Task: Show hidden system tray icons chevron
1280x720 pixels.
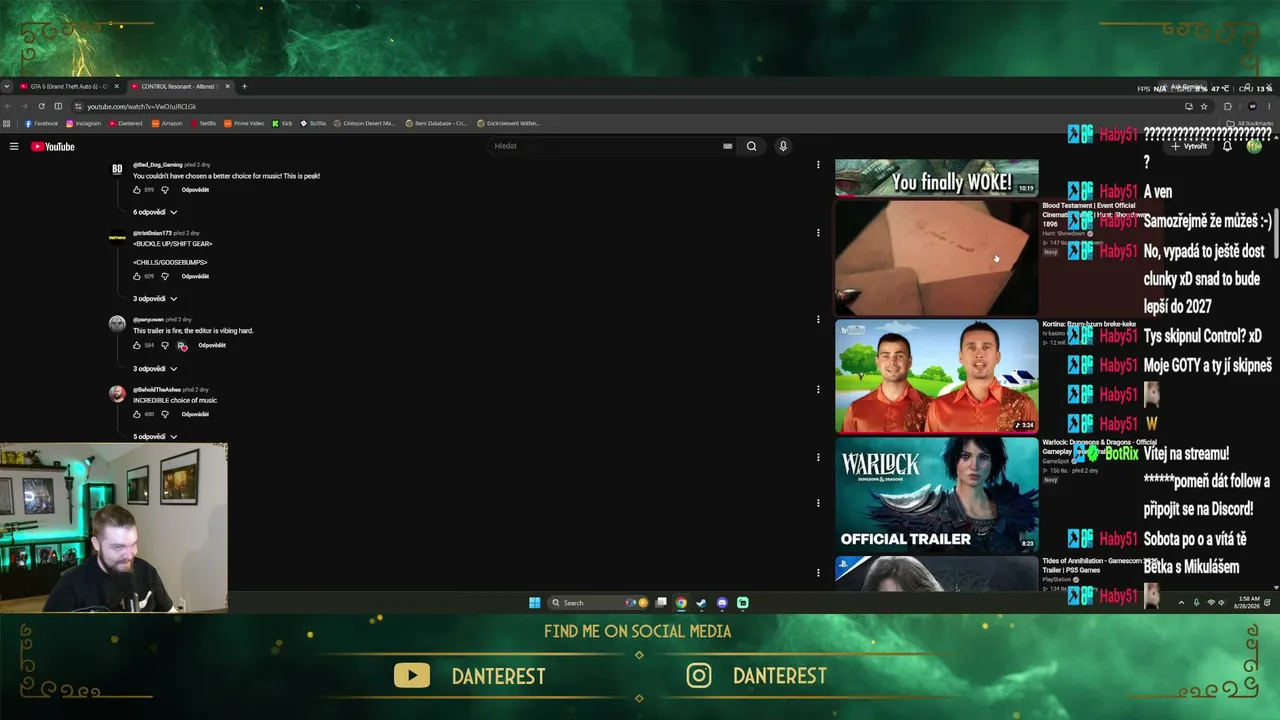Action: pos(1181,603)
